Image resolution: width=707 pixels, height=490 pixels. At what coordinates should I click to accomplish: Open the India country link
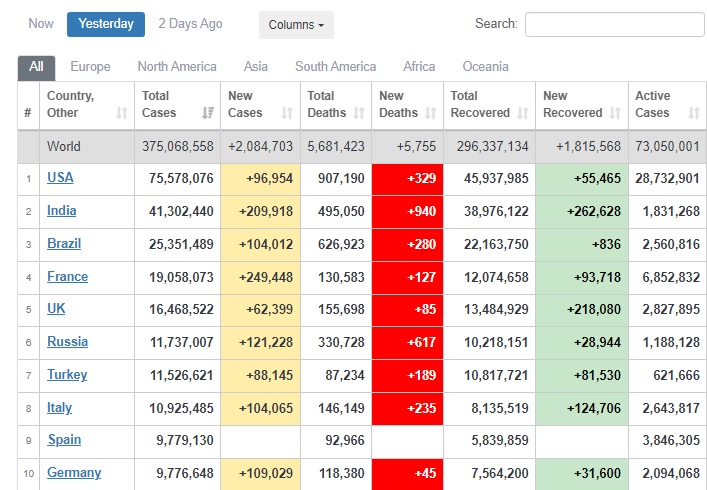(x=61, y=211)
